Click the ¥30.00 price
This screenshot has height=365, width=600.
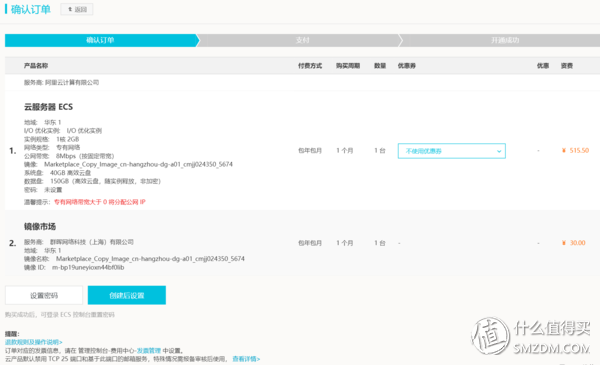(574, 243)
